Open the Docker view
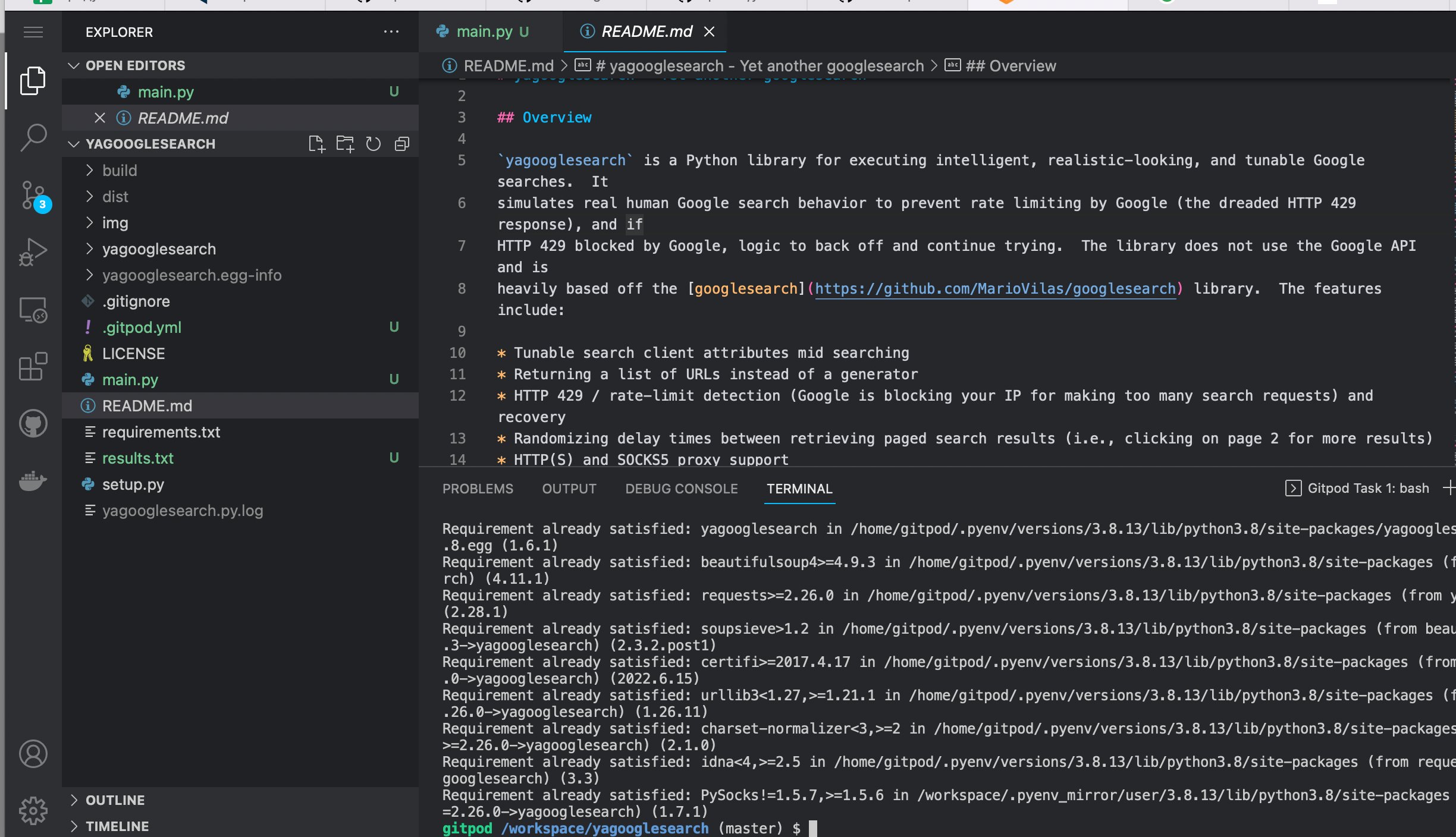The image size is (1456, 837). [33, 480]
